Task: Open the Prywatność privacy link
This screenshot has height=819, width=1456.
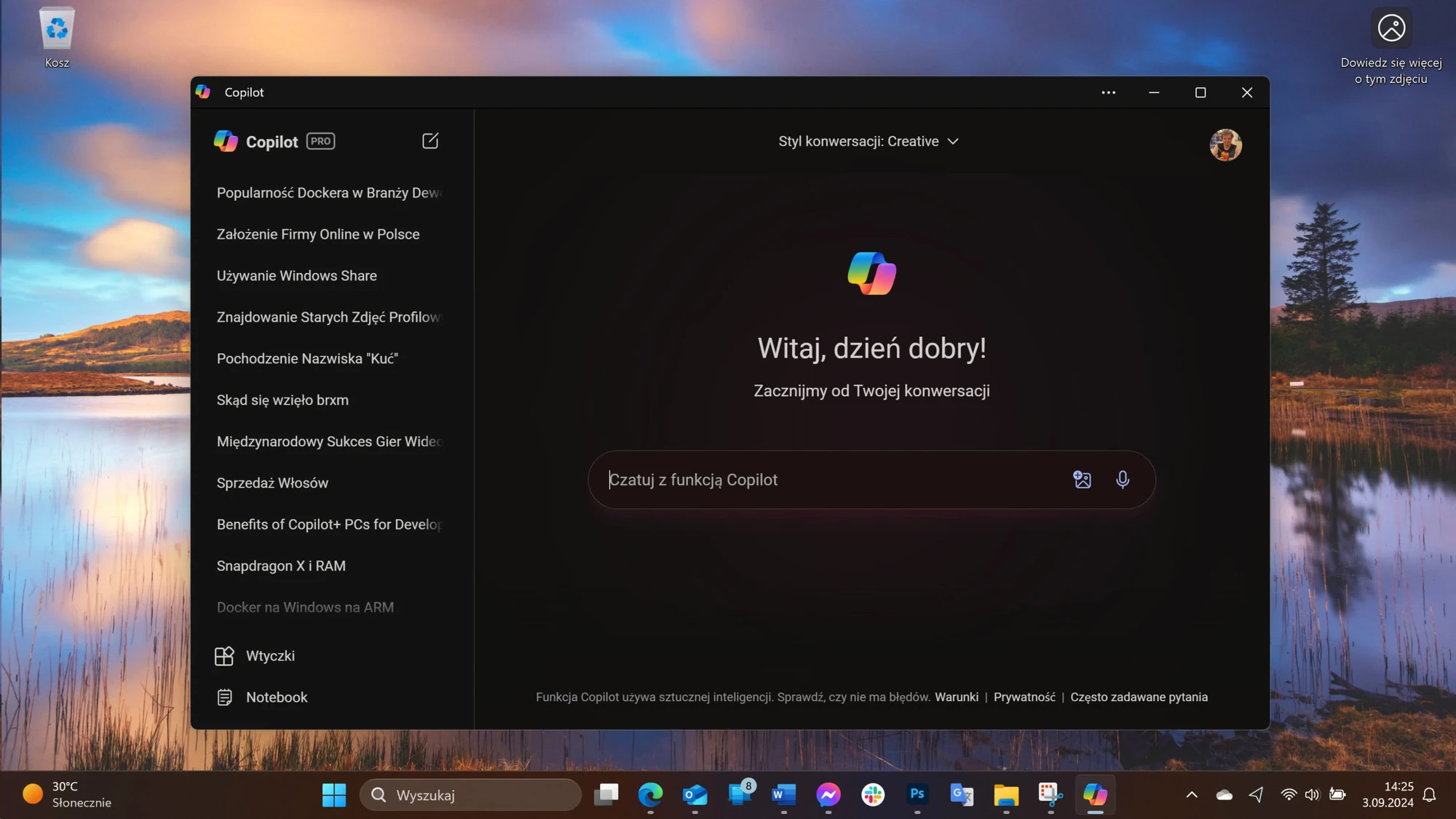Action: 1024,697
